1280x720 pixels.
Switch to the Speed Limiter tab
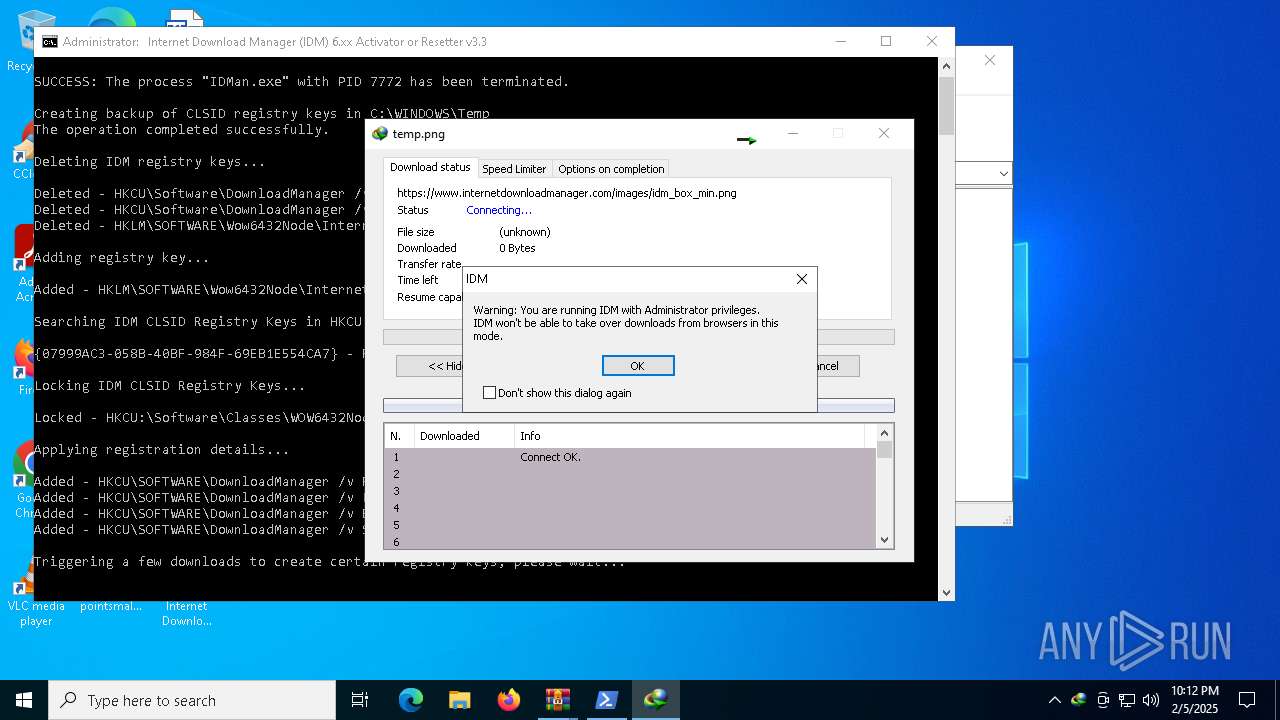(514, 169)
